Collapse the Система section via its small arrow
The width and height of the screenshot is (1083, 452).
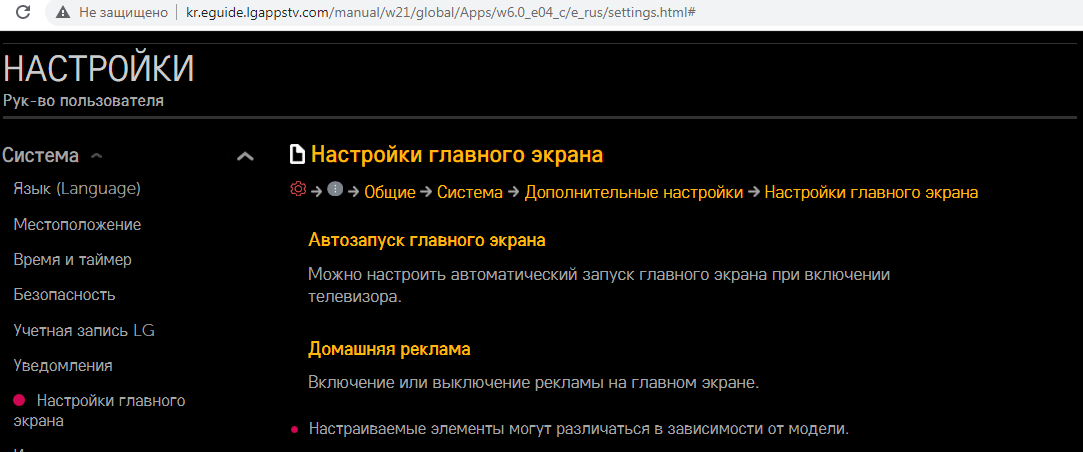[97, 156]
